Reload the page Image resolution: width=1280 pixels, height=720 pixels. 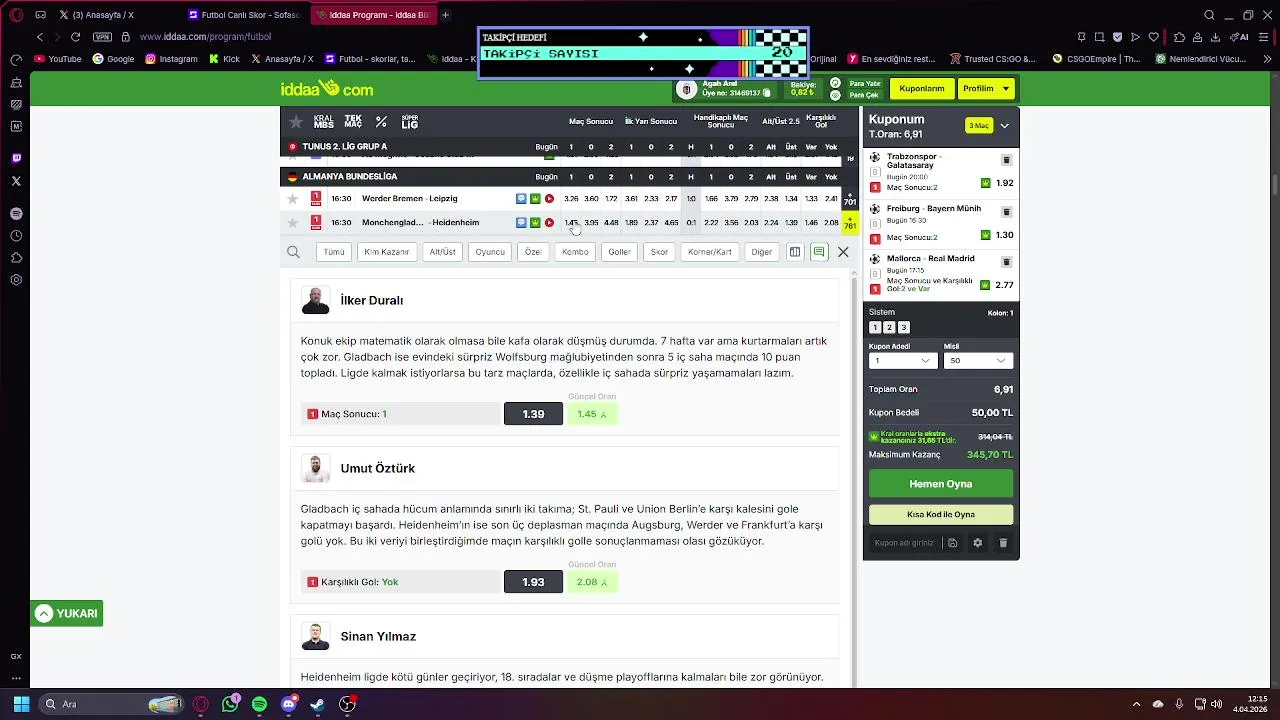tap(75, 37)
